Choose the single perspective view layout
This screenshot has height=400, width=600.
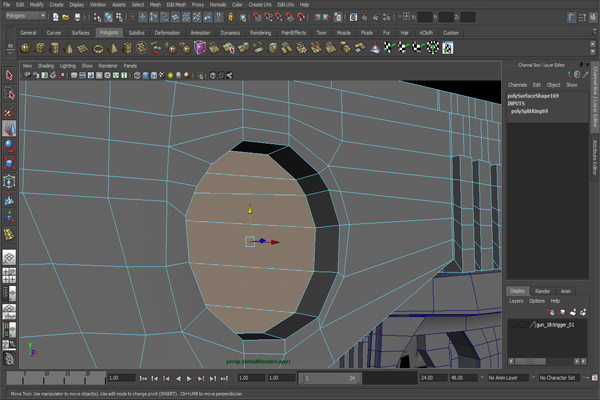pos(9,257)
